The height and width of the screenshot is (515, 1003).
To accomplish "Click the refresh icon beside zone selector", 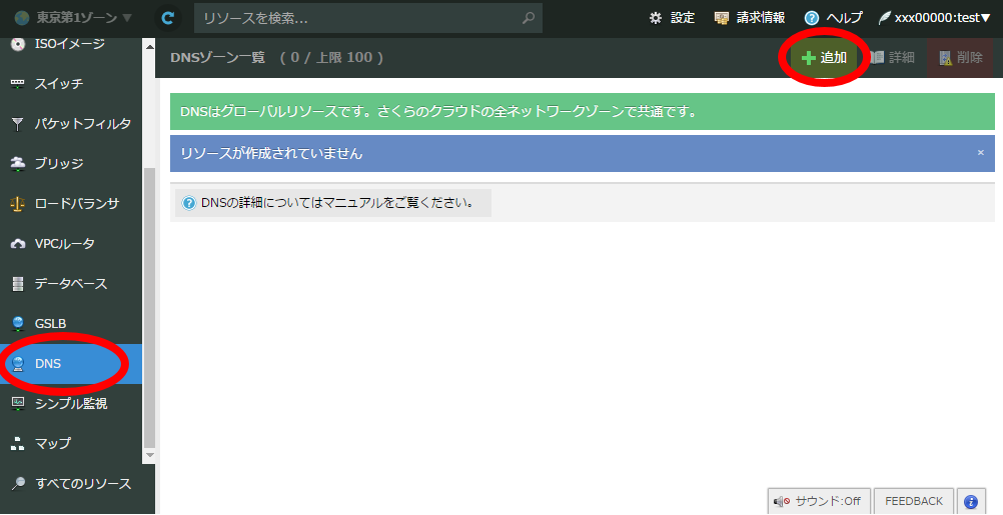I will [168, 18].
